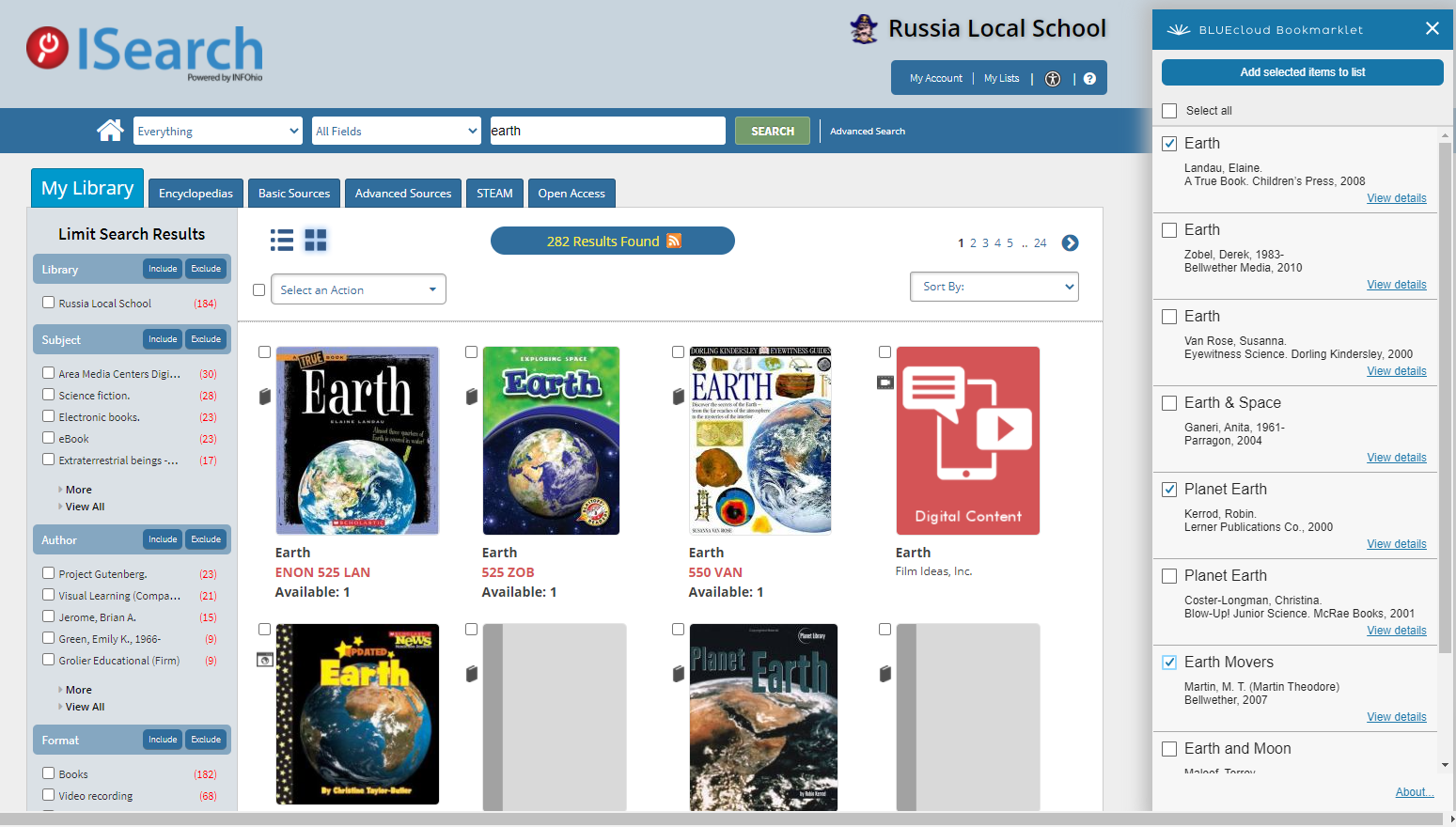Switch to list view icon

click(282, 241)
